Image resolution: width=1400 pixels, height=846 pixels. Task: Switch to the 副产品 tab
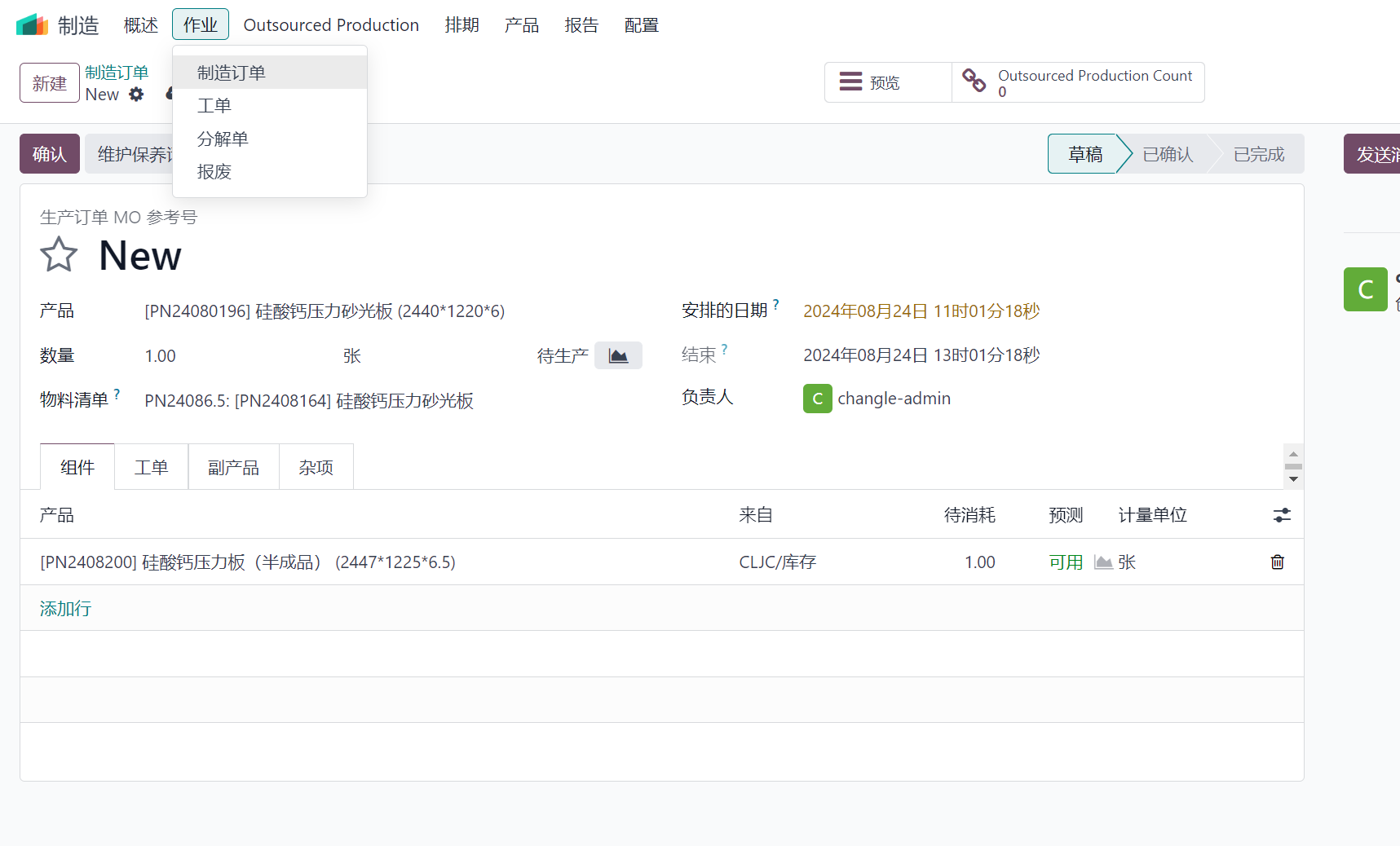point(233,468)
